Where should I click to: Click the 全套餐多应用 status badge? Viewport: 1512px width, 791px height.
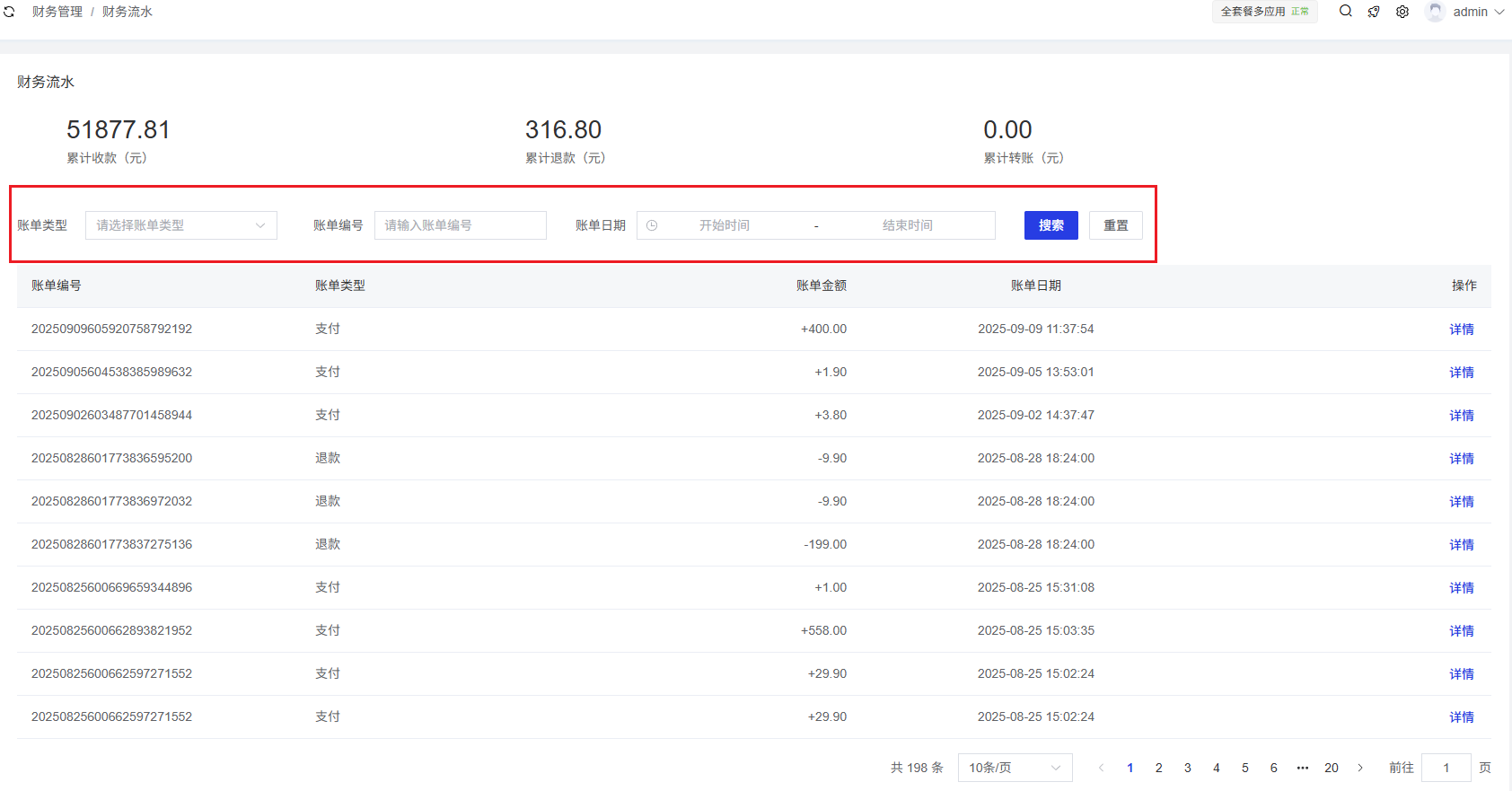(x=1264, y=12)
